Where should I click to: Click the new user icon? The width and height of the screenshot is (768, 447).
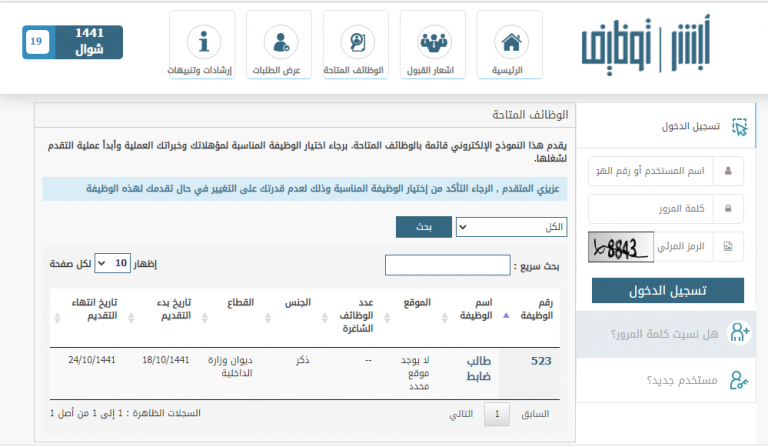[x=739, y=379]
